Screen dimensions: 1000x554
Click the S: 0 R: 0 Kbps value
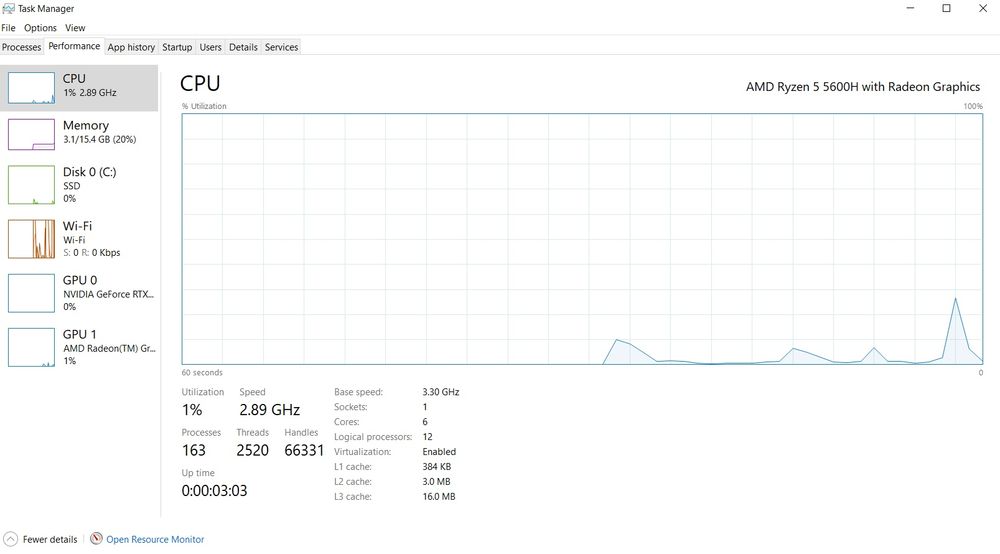click(92, 252)
